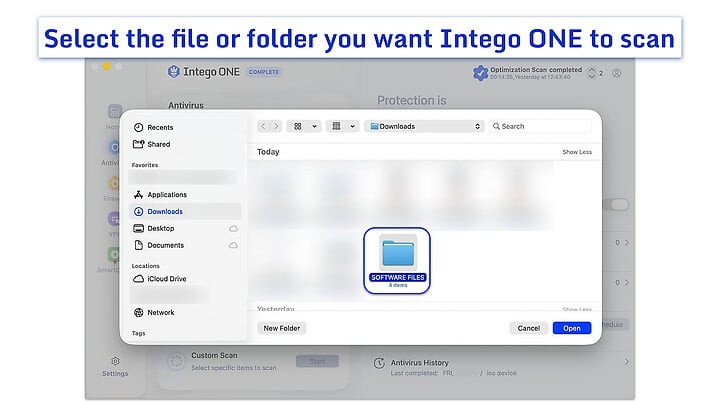Click the Network globe icon
Image resolution: width=720 pixels, height=405 pixels.
(x=138, y=312)
